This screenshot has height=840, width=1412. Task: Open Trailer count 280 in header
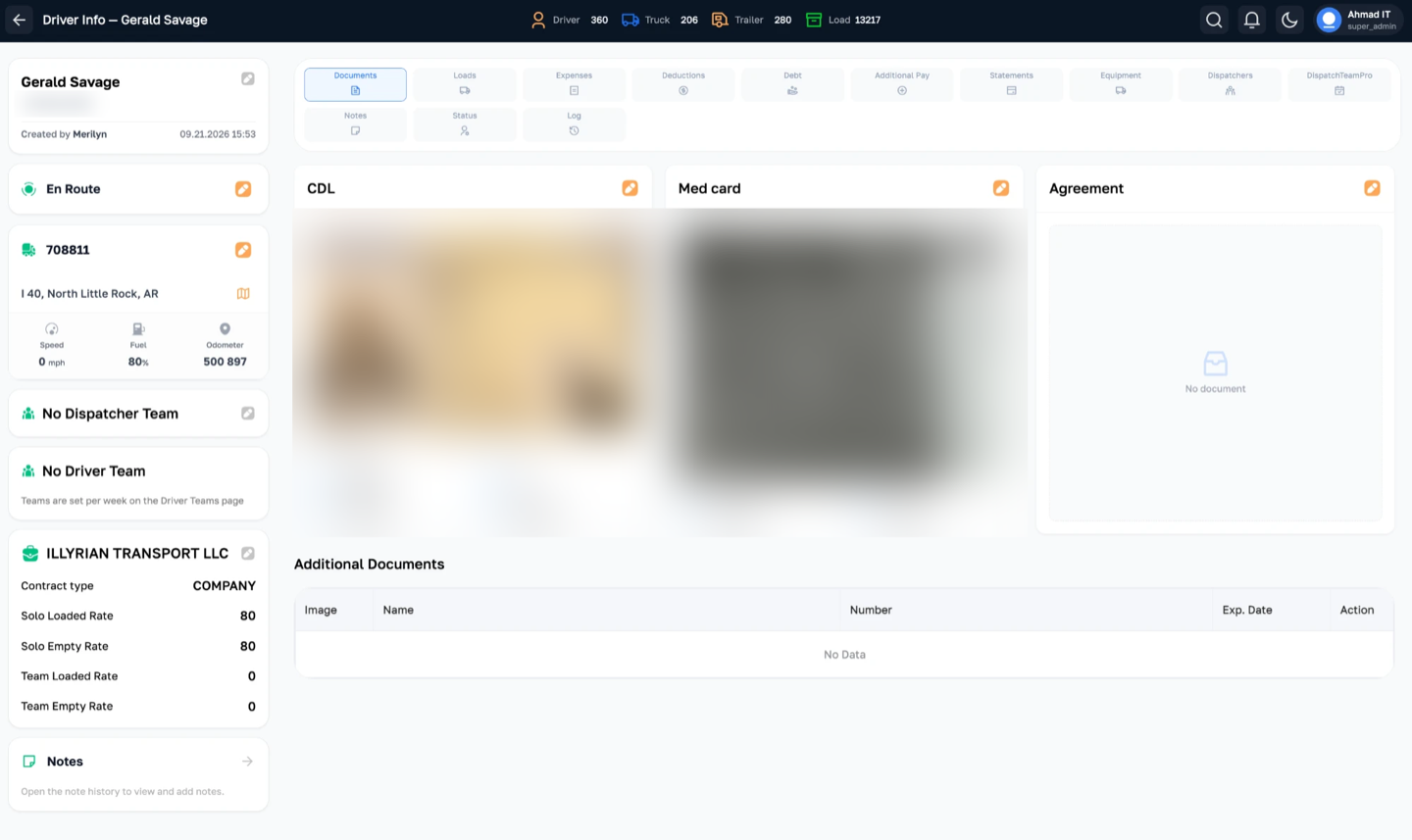tap(751, 20)
